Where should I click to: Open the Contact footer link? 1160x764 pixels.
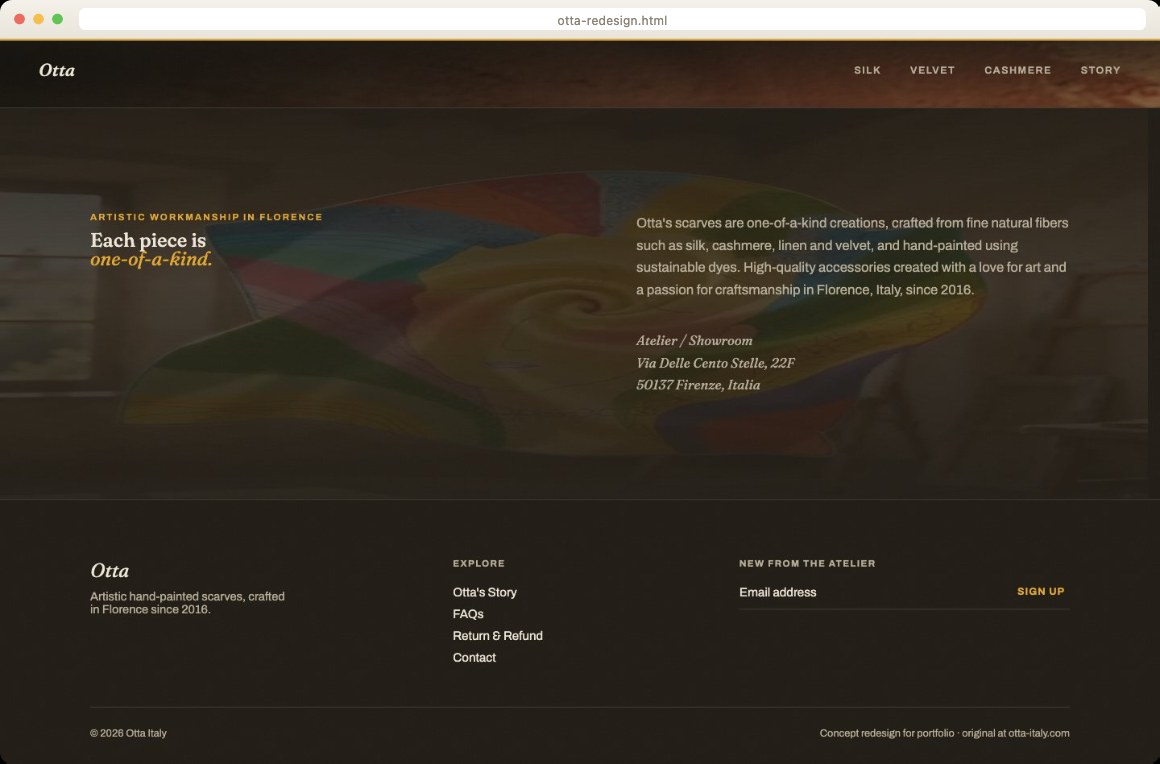pyautogui.click(x=474, y=657)
